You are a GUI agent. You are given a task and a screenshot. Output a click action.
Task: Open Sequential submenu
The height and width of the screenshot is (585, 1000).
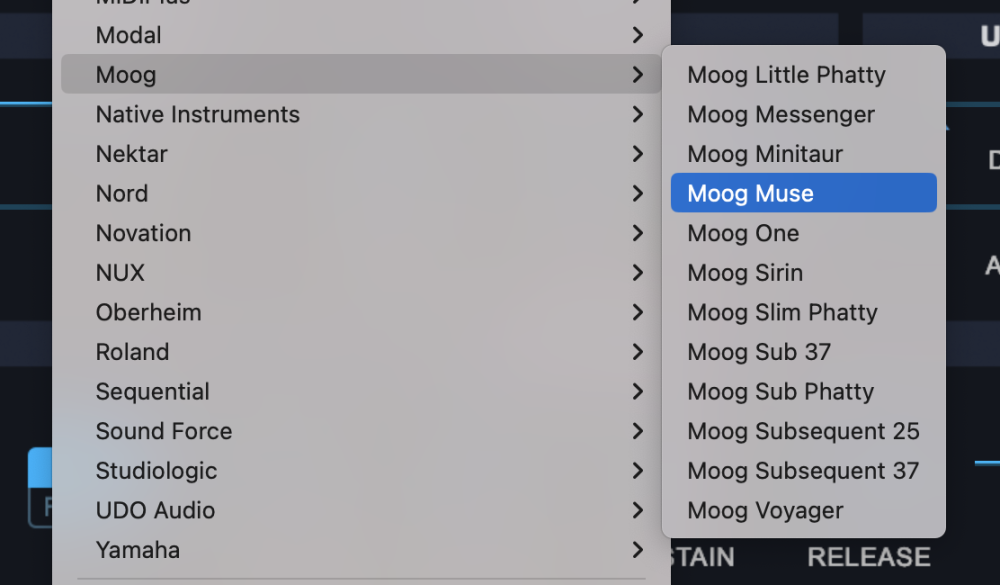coord(153,391)
